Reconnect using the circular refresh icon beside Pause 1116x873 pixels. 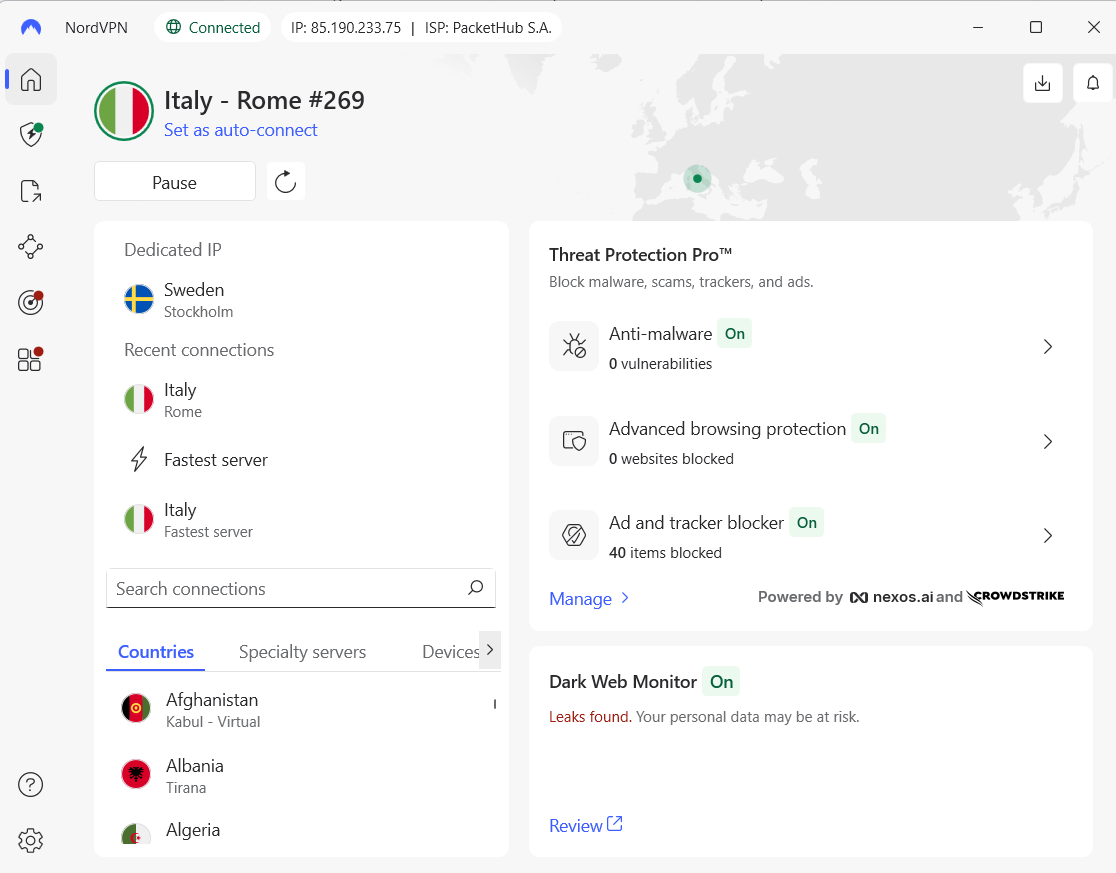click(x=286, y=181)
